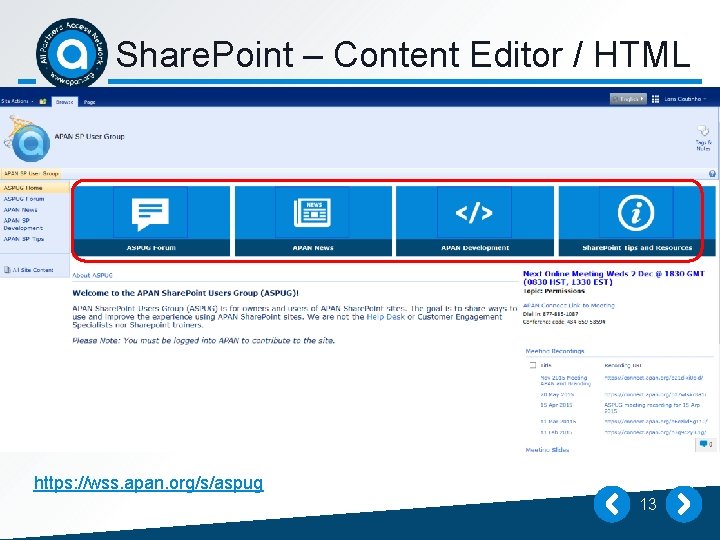Select APAN SP Development in left navigation
This screenshot has width=720, height=540.
coord(23,224)
